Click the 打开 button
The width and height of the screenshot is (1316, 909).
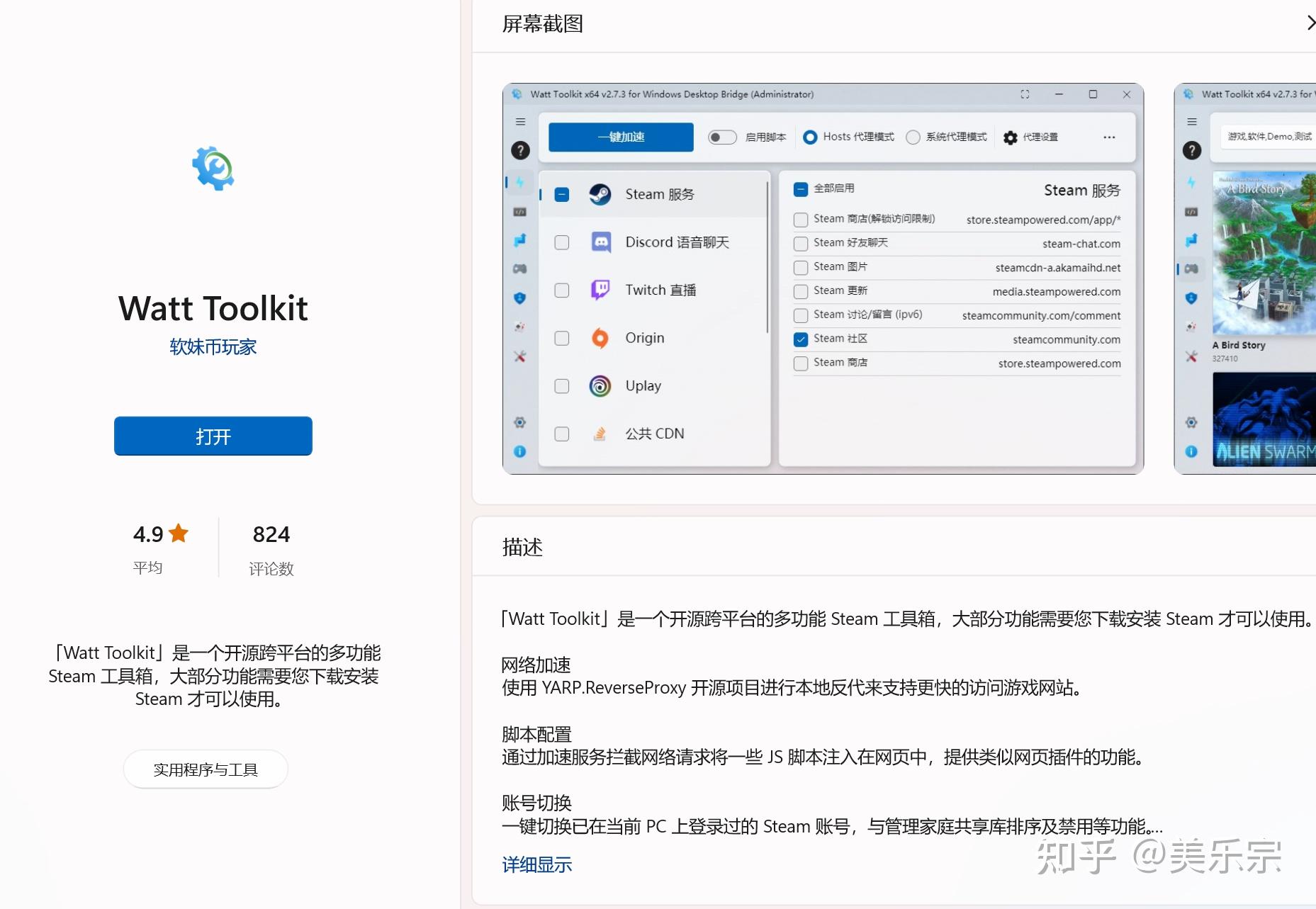[213, 436]
